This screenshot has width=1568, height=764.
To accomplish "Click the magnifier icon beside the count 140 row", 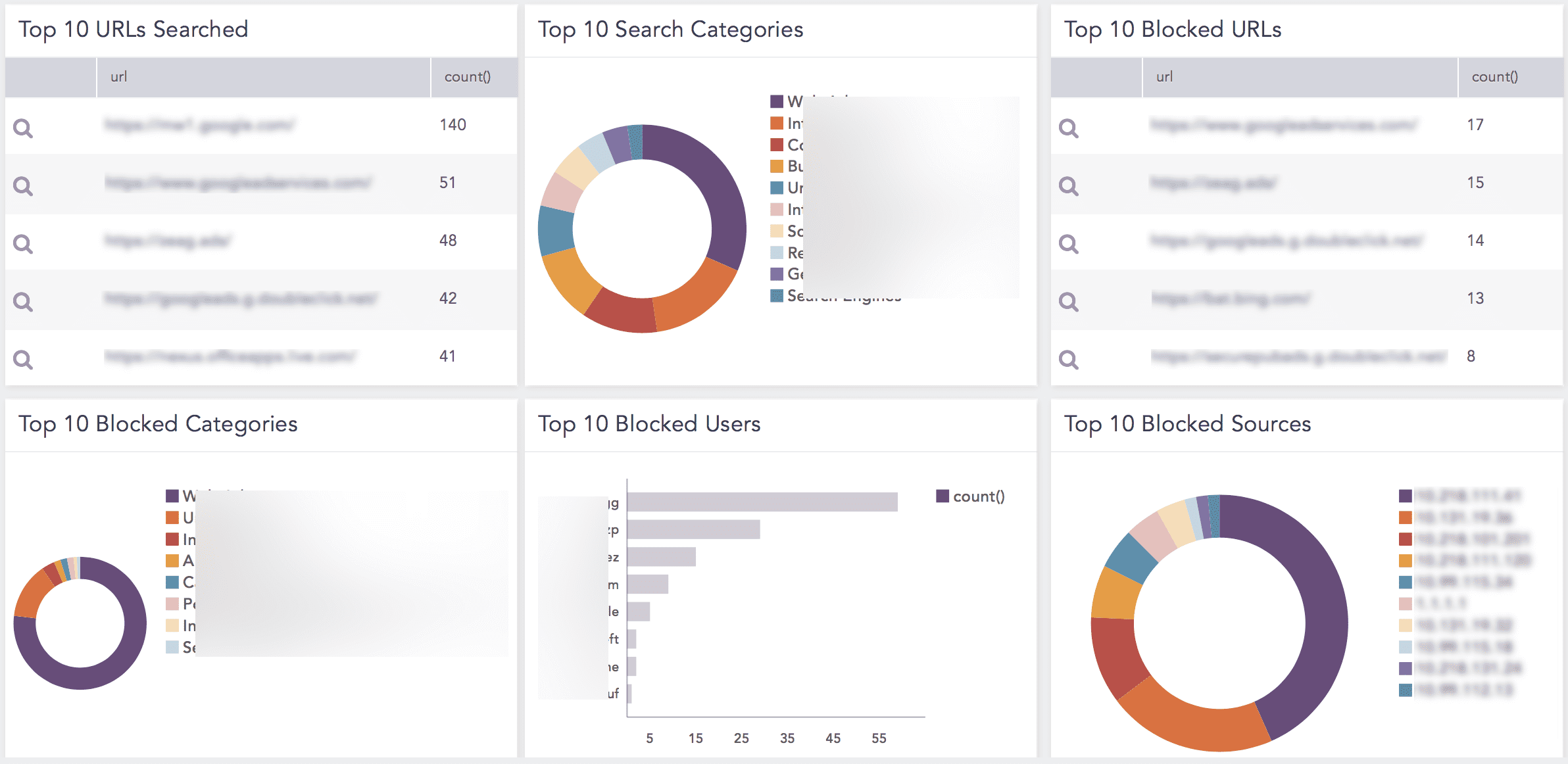I will (23, 127).
